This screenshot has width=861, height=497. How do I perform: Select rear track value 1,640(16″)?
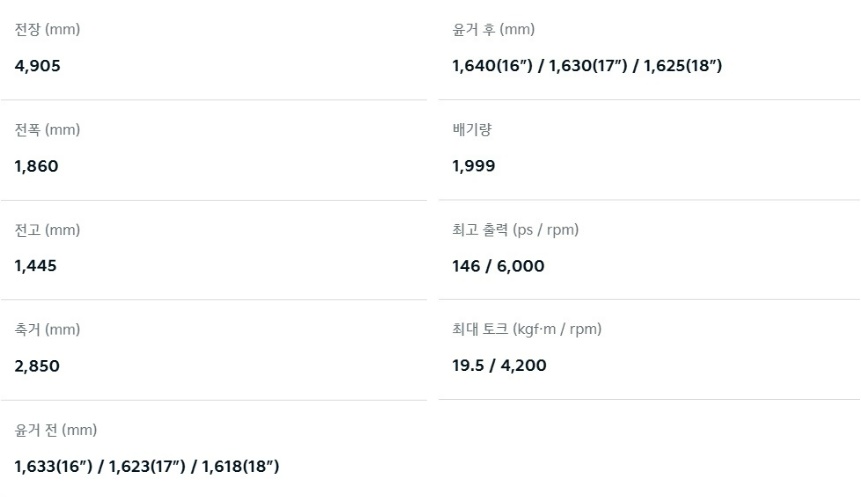click(x=494, y=66)
